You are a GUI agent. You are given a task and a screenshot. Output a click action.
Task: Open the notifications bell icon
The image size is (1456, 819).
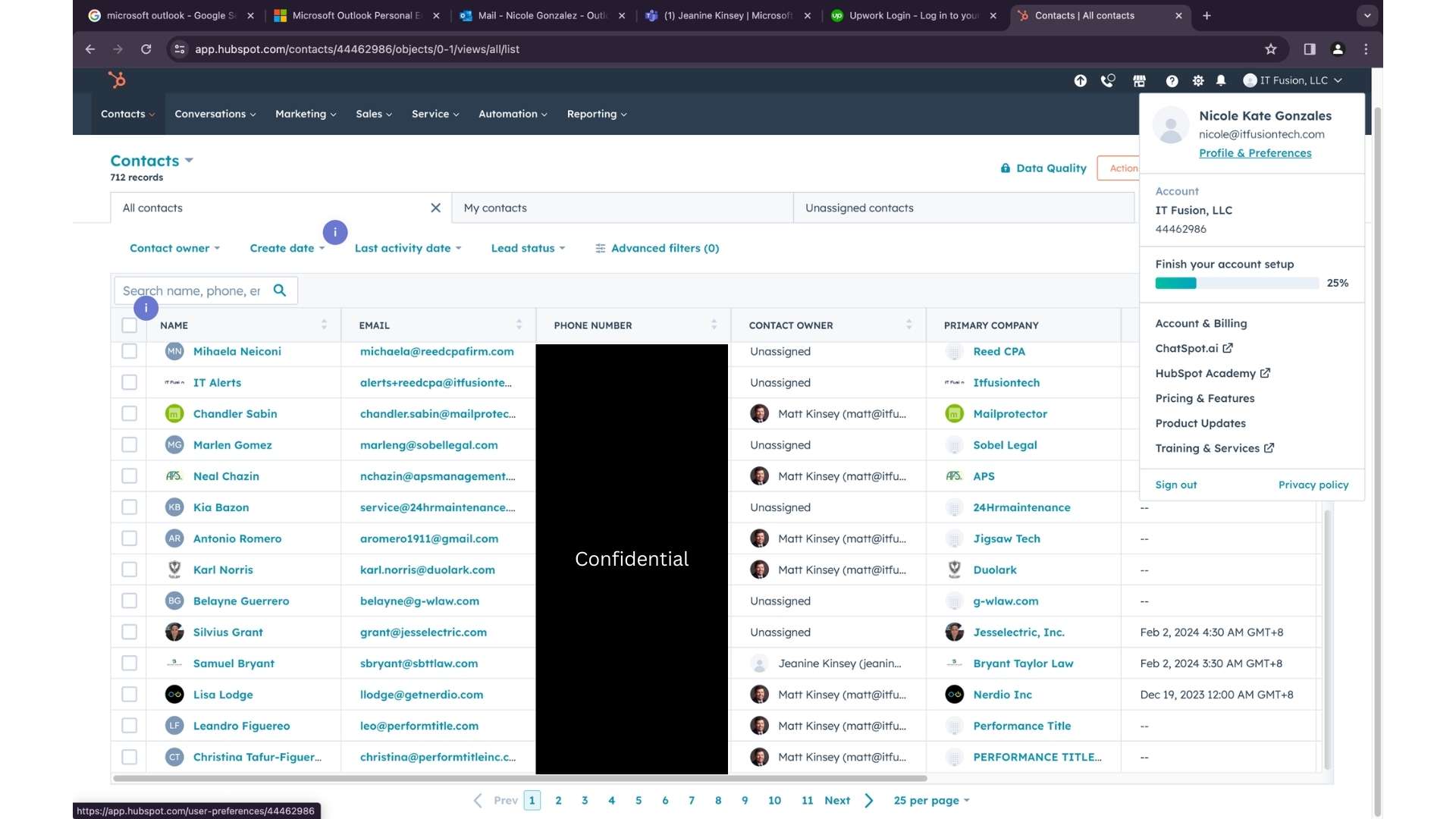coord(1221,80)
